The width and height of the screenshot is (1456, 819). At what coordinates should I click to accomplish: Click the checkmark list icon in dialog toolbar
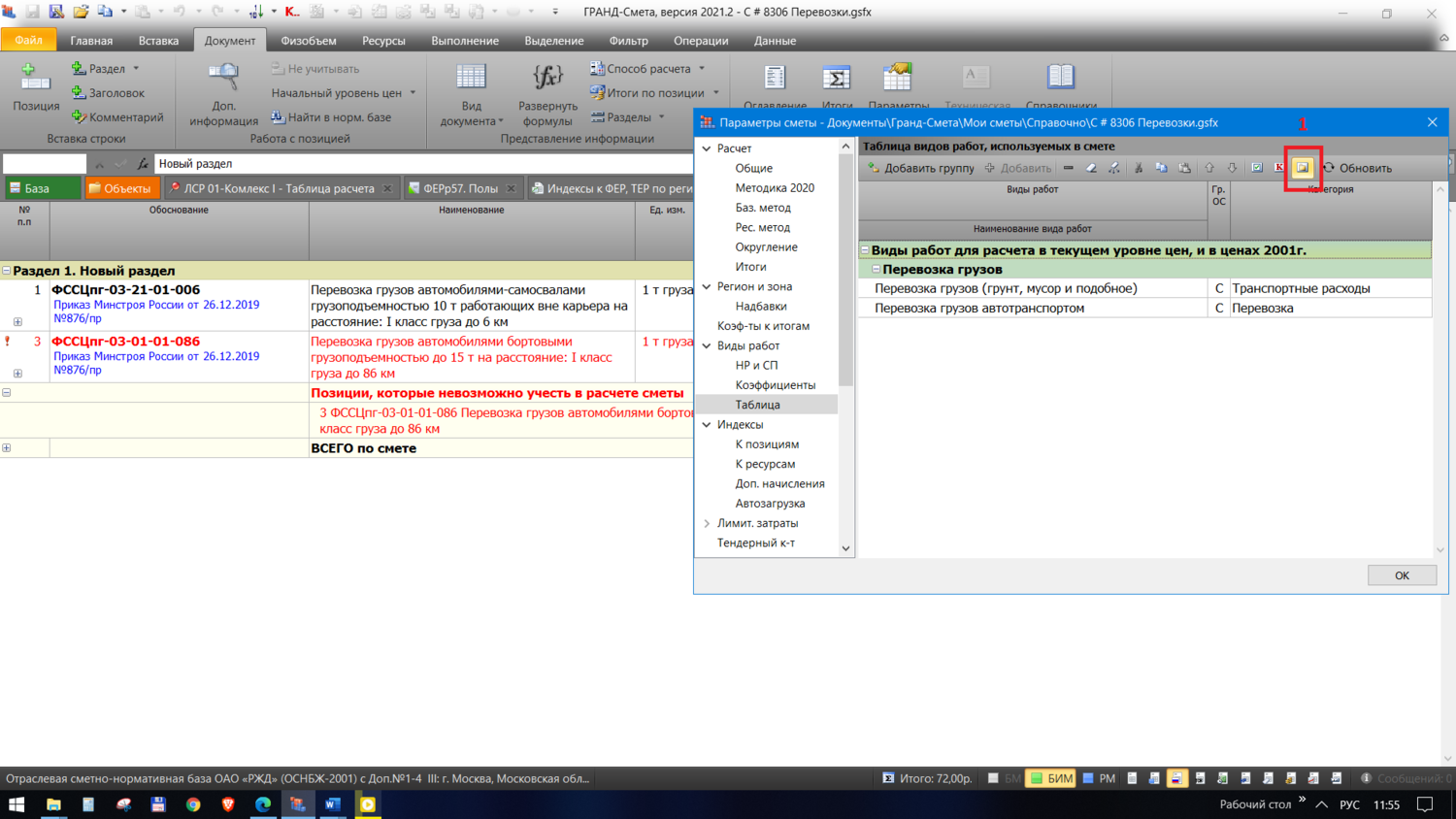[x=1257, y=168]
